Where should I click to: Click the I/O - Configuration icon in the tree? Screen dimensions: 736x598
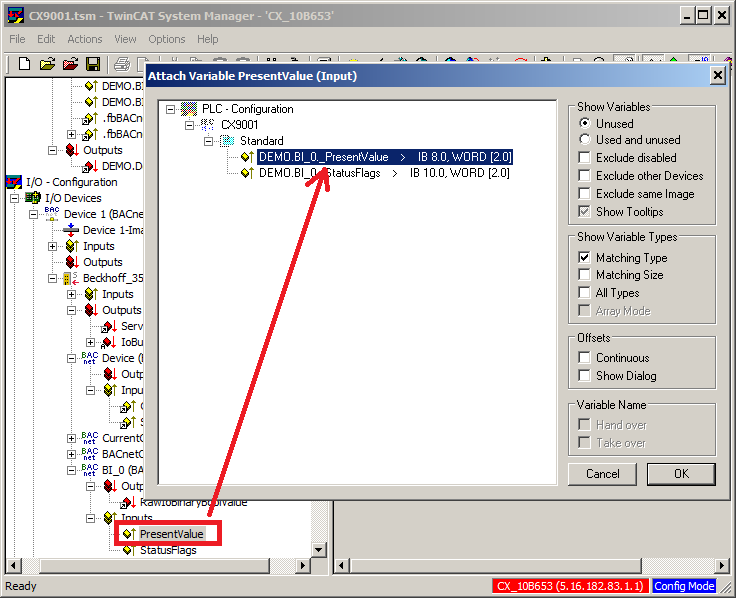[14, 182]
